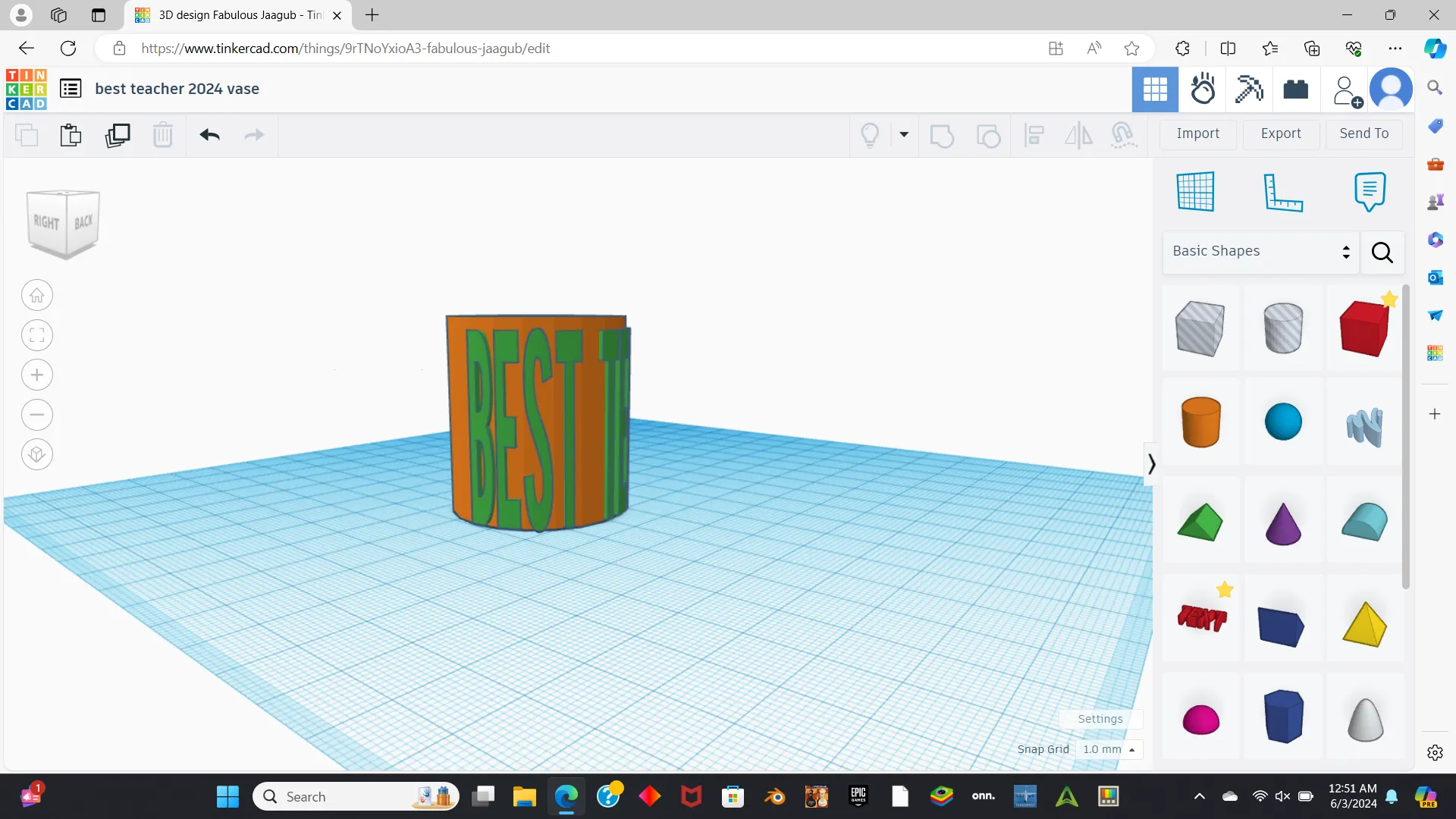Pick the hole Cylinder shape
This screenshot has width=1456, height=819.
point(1283,328)
